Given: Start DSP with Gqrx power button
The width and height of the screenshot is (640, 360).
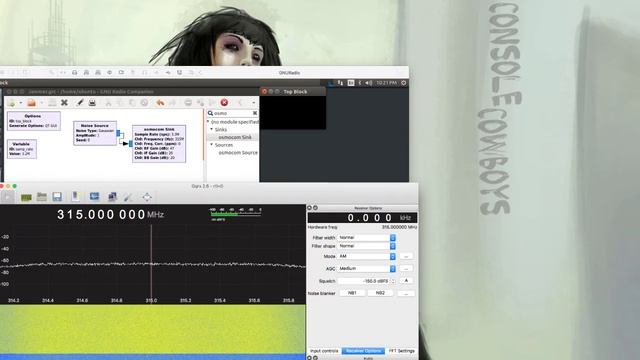Looking at the screenshot, I should (x=7, y=197).
